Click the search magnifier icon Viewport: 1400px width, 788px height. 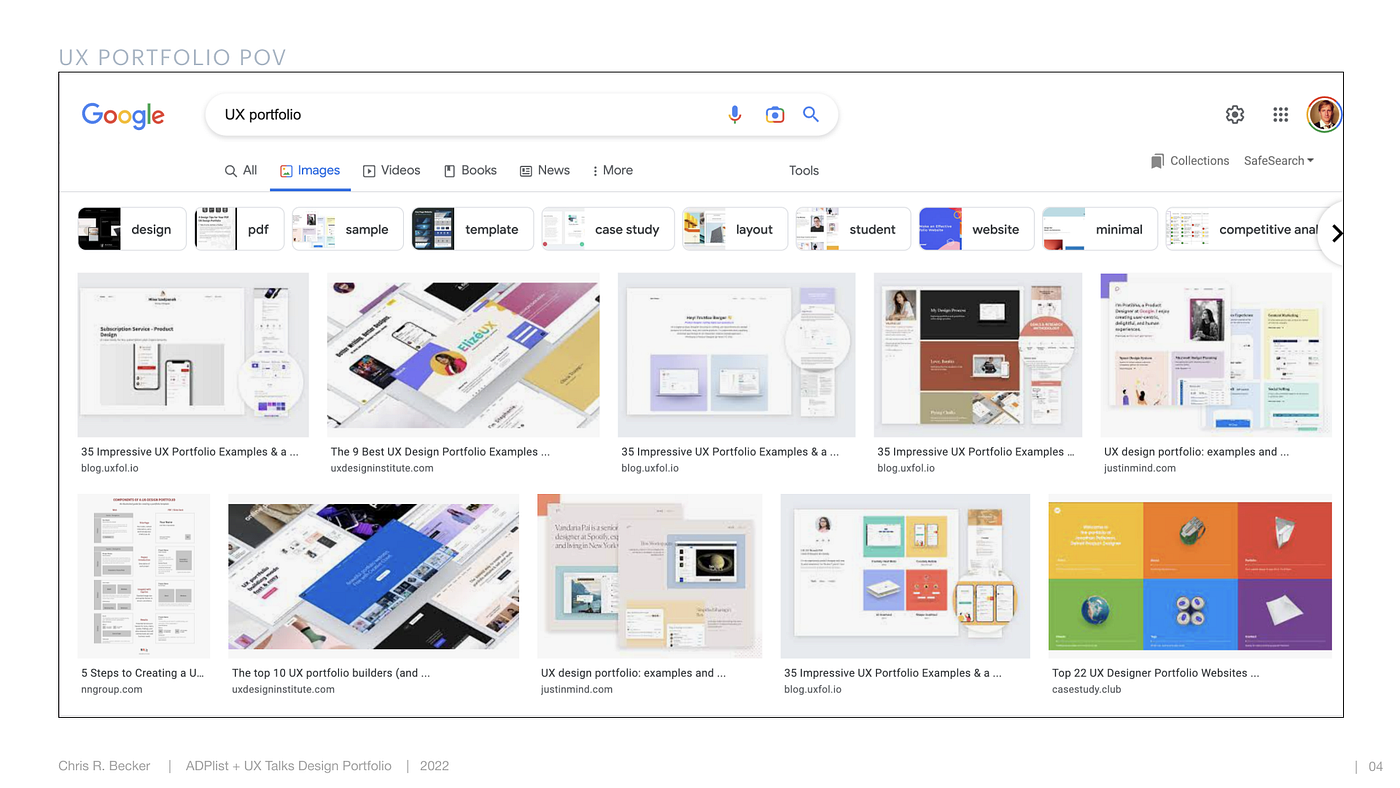810,114
